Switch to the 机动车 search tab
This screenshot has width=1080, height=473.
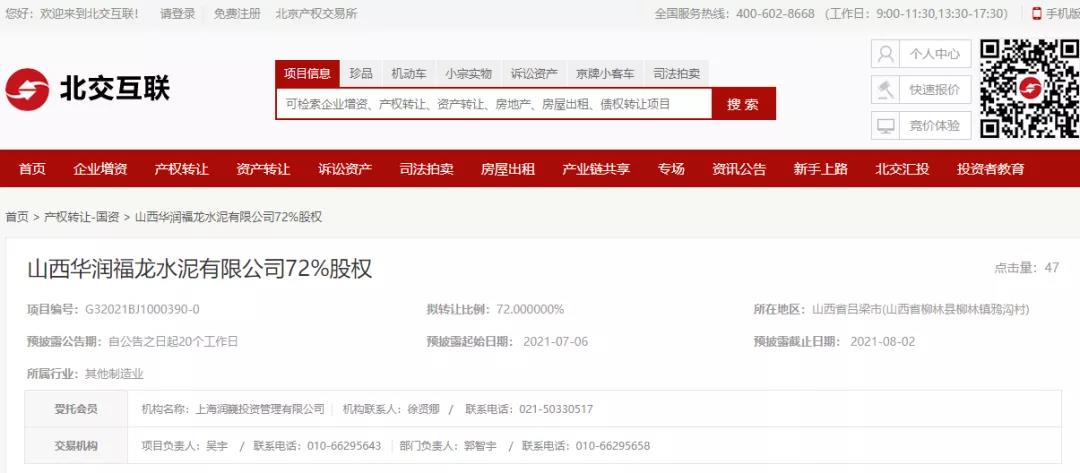click(409, 74)
